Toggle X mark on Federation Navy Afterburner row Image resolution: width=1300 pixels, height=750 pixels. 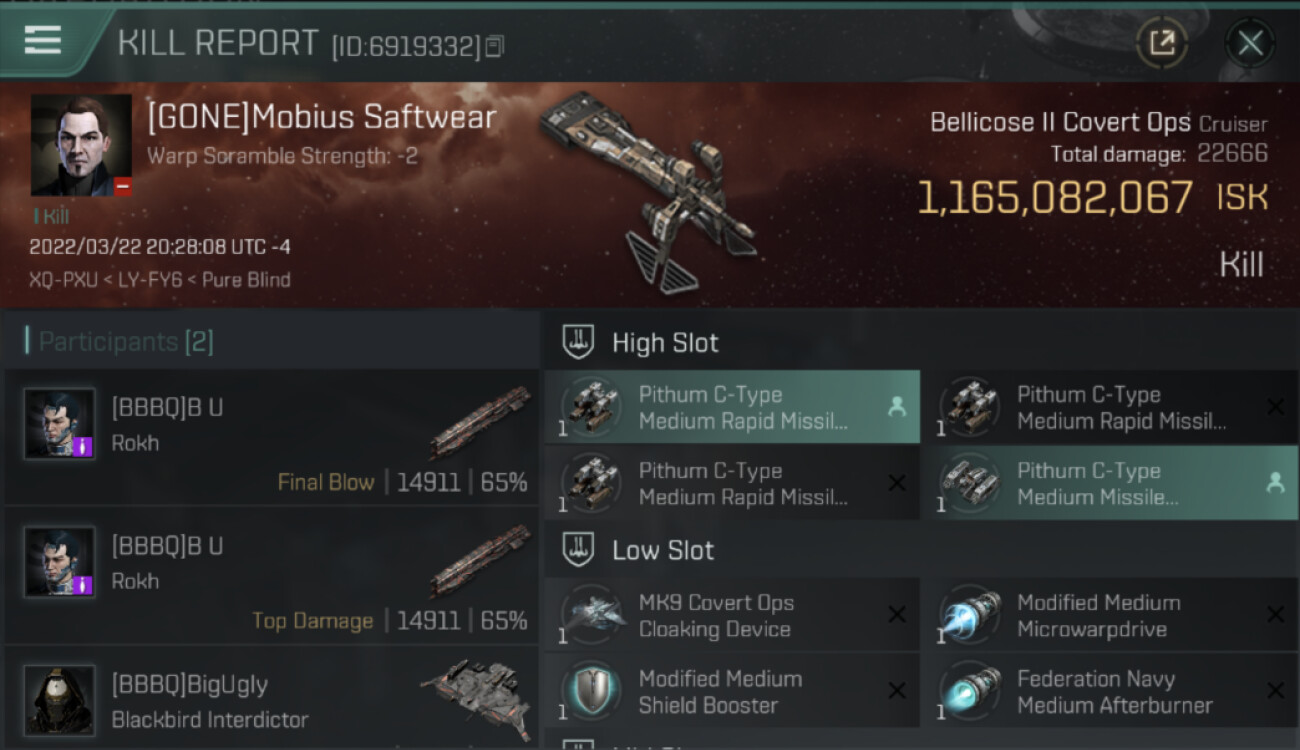coord(1275,691)
